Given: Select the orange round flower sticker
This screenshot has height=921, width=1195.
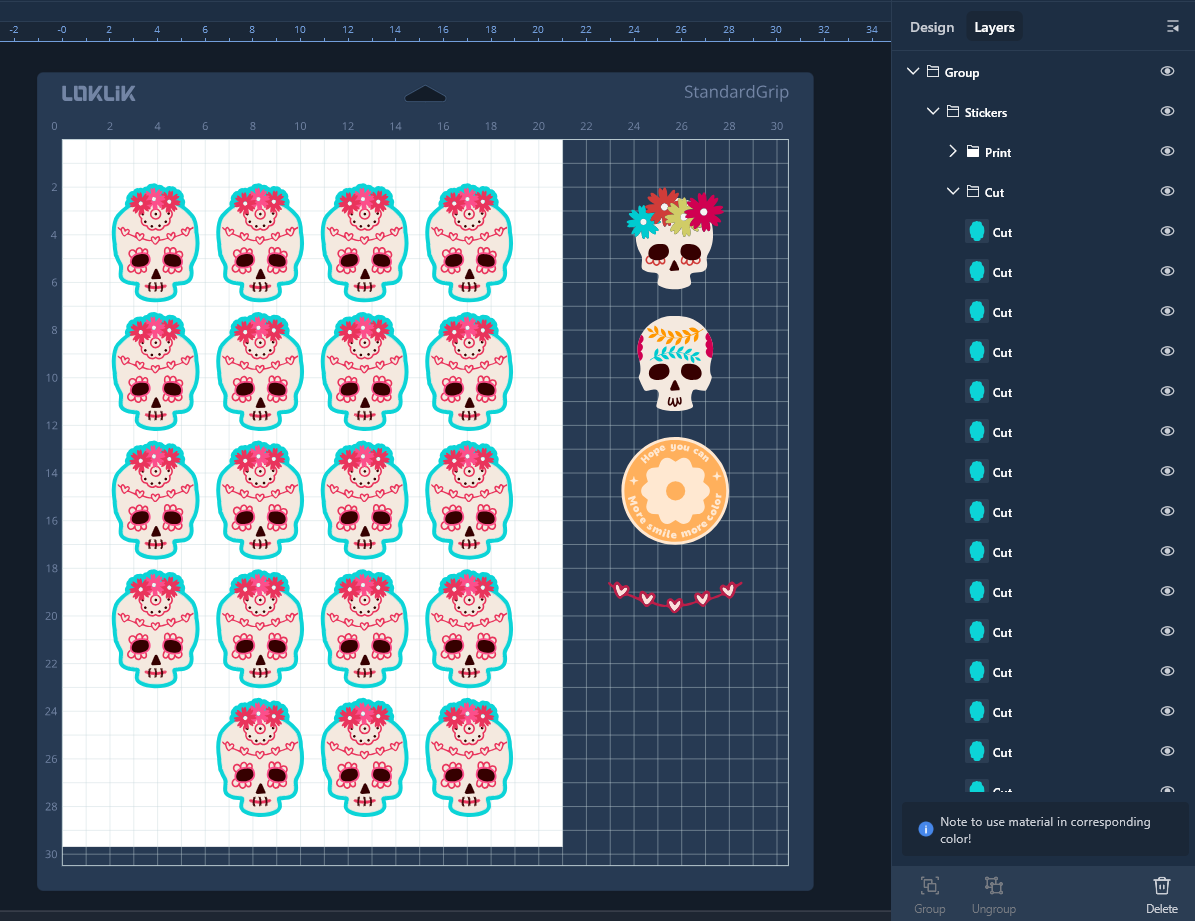Looking at the screenshot, I should coord(675,491).
